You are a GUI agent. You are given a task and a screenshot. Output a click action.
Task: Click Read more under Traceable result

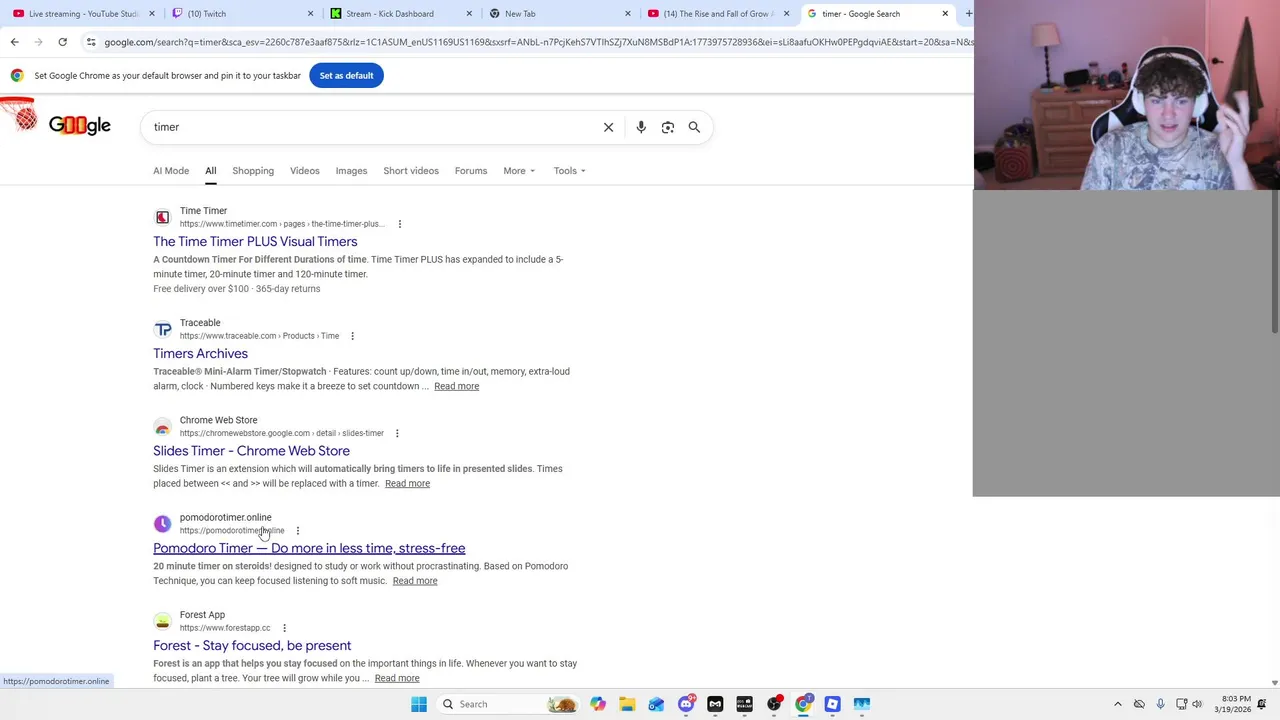456,386
